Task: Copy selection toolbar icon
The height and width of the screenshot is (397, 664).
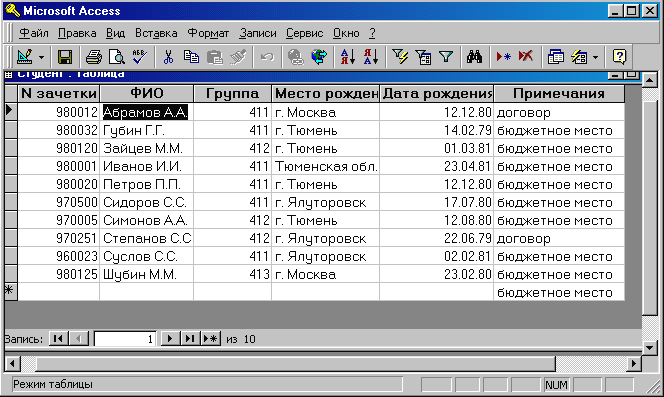Action: point(191,57)
